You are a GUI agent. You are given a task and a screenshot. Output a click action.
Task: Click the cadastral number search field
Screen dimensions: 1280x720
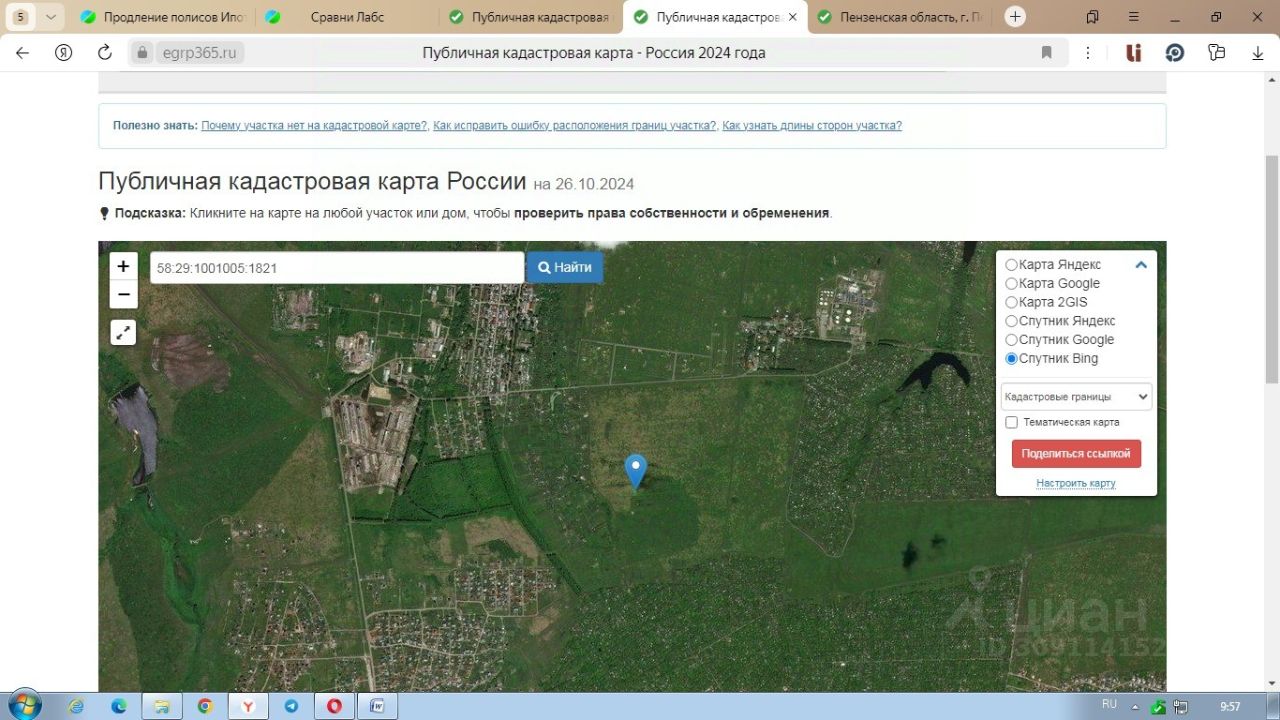point(337,268)
